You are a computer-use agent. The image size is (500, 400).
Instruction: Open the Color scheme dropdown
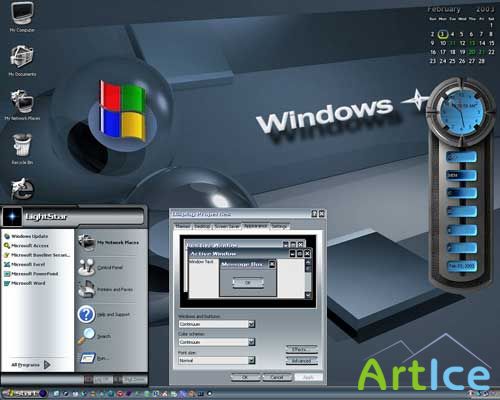click(x=217, y=342)
